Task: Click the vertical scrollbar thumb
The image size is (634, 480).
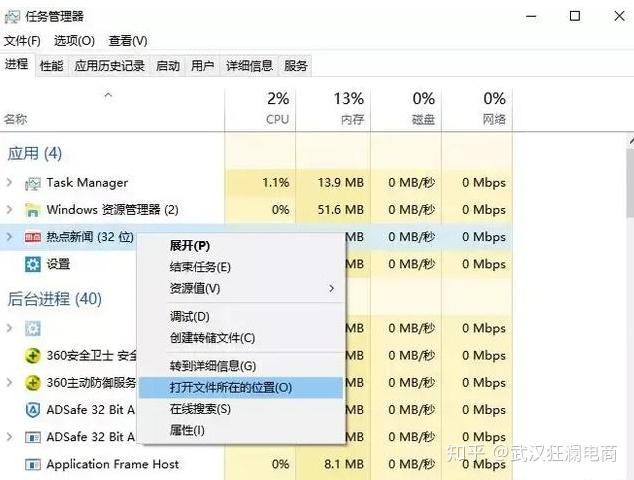Action: tap(630, 184)
